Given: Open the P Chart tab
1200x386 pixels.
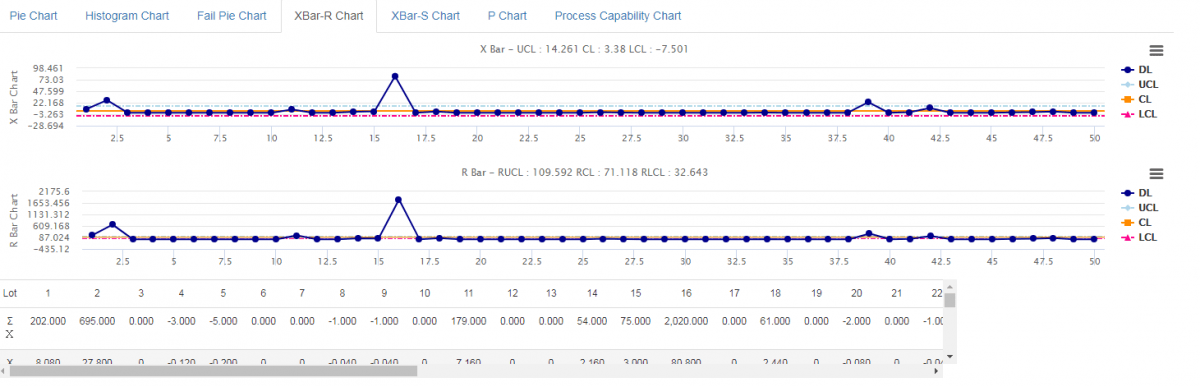Looking at the screenshot, I should (x=507, y=16).
